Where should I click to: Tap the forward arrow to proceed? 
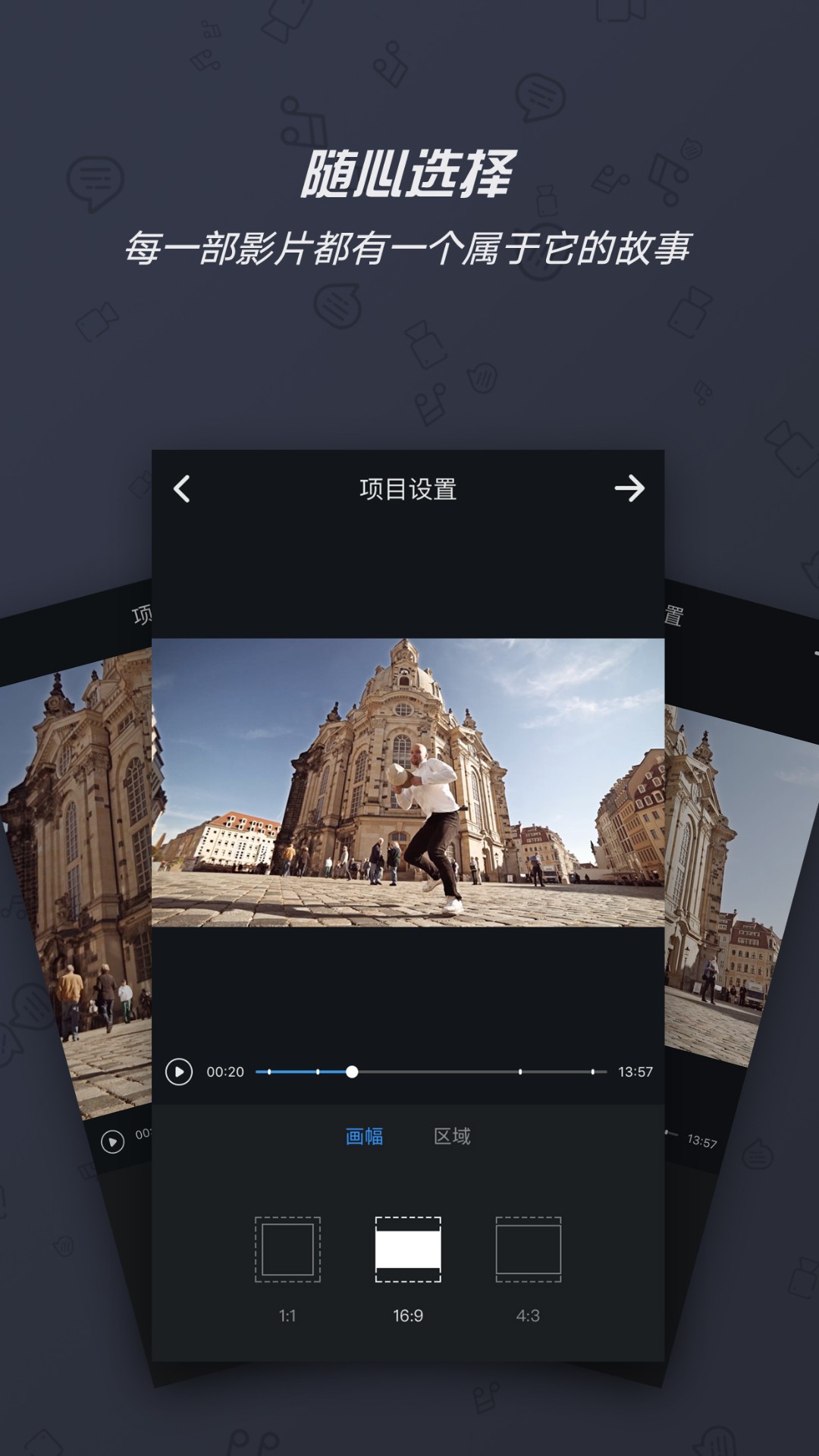629,488
